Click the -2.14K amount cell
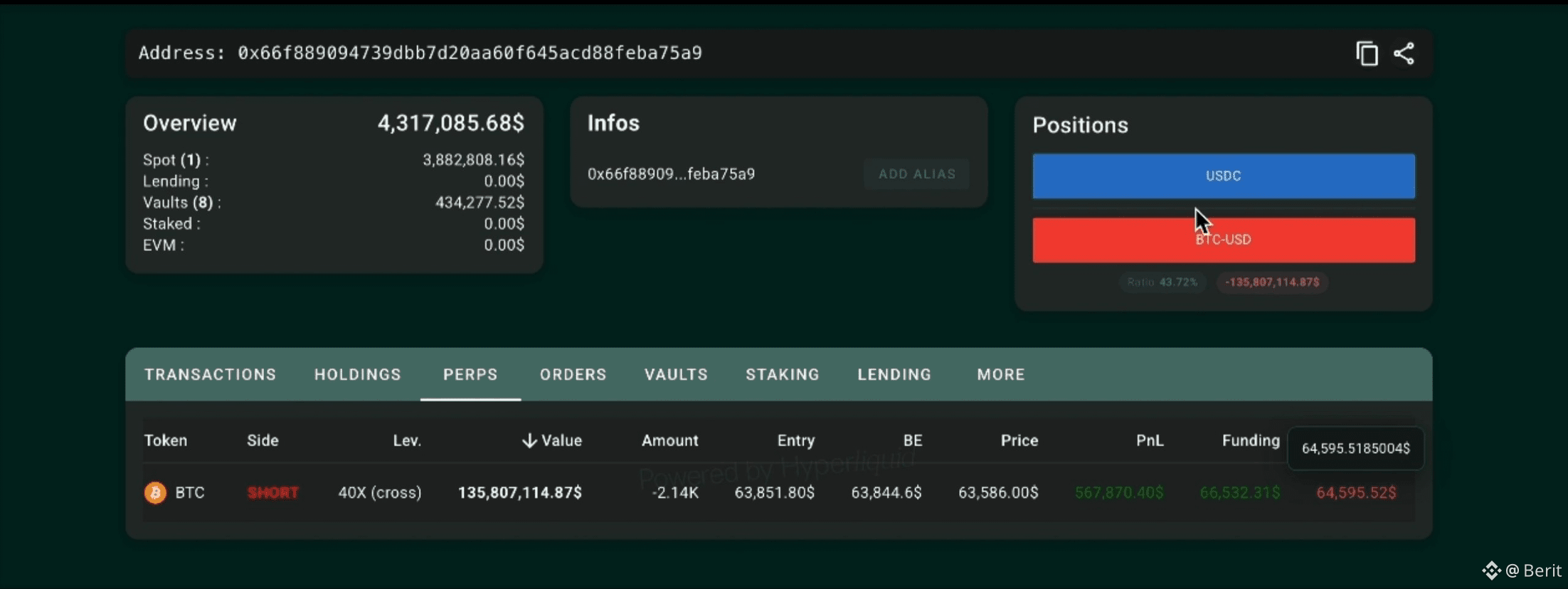 [x=675, y=492]
